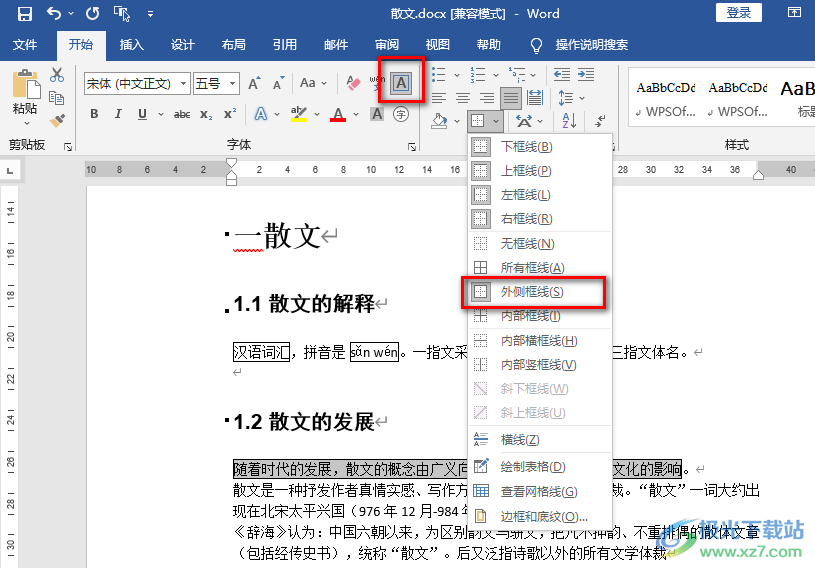Choose 无框线(N) menu item
This screenshot has width=815, height=568.
click(540, 244)
